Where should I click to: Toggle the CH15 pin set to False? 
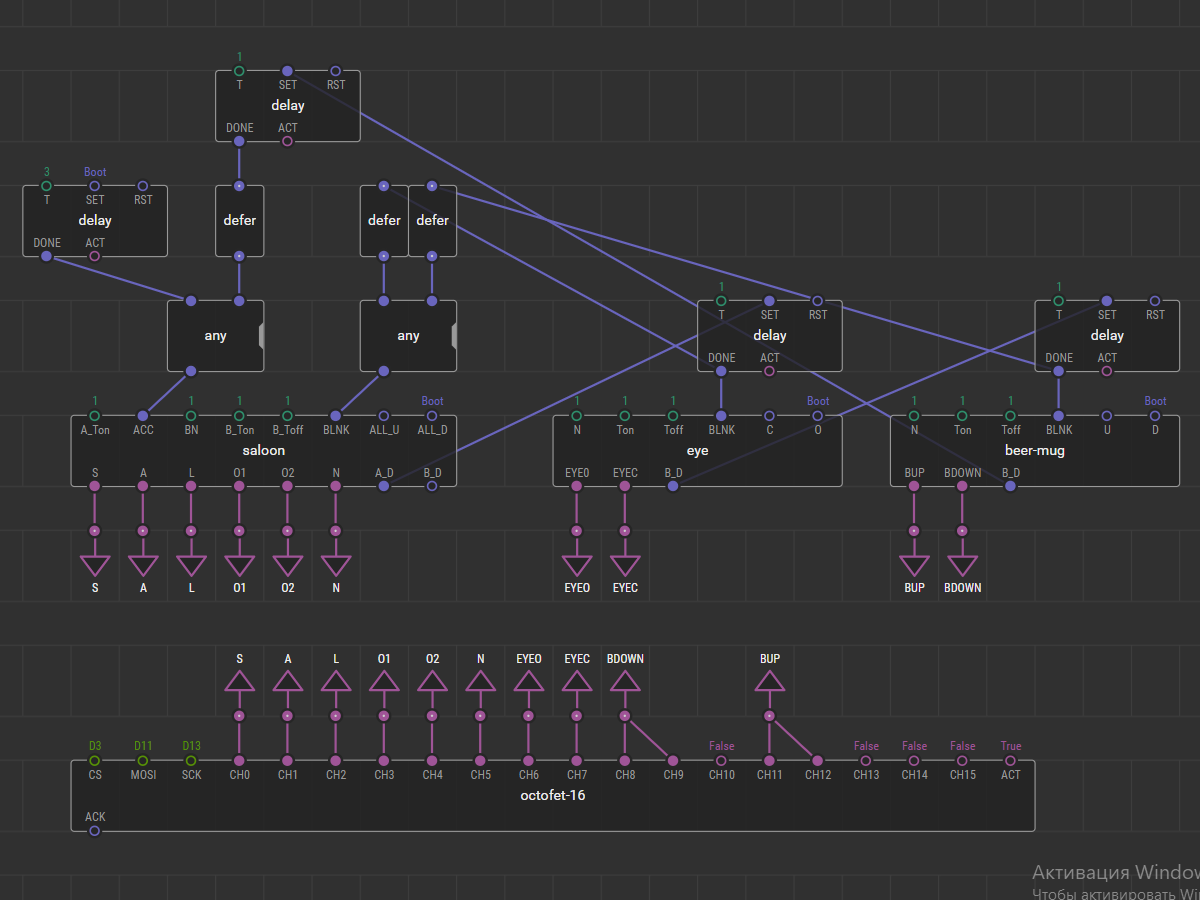(x=962, y=761)
